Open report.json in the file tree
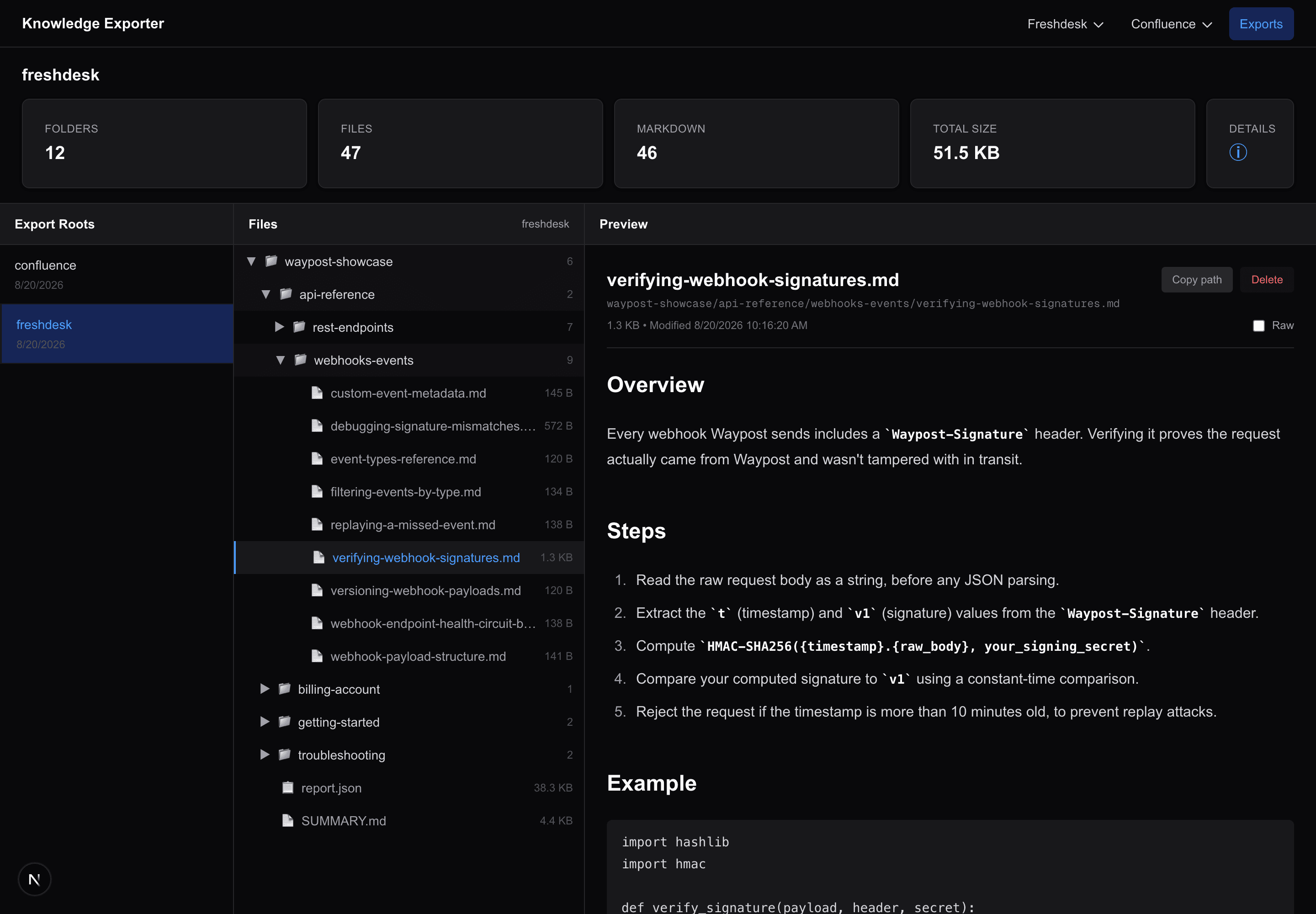Viewport: 1316px width, 914px height. [409, 787]
